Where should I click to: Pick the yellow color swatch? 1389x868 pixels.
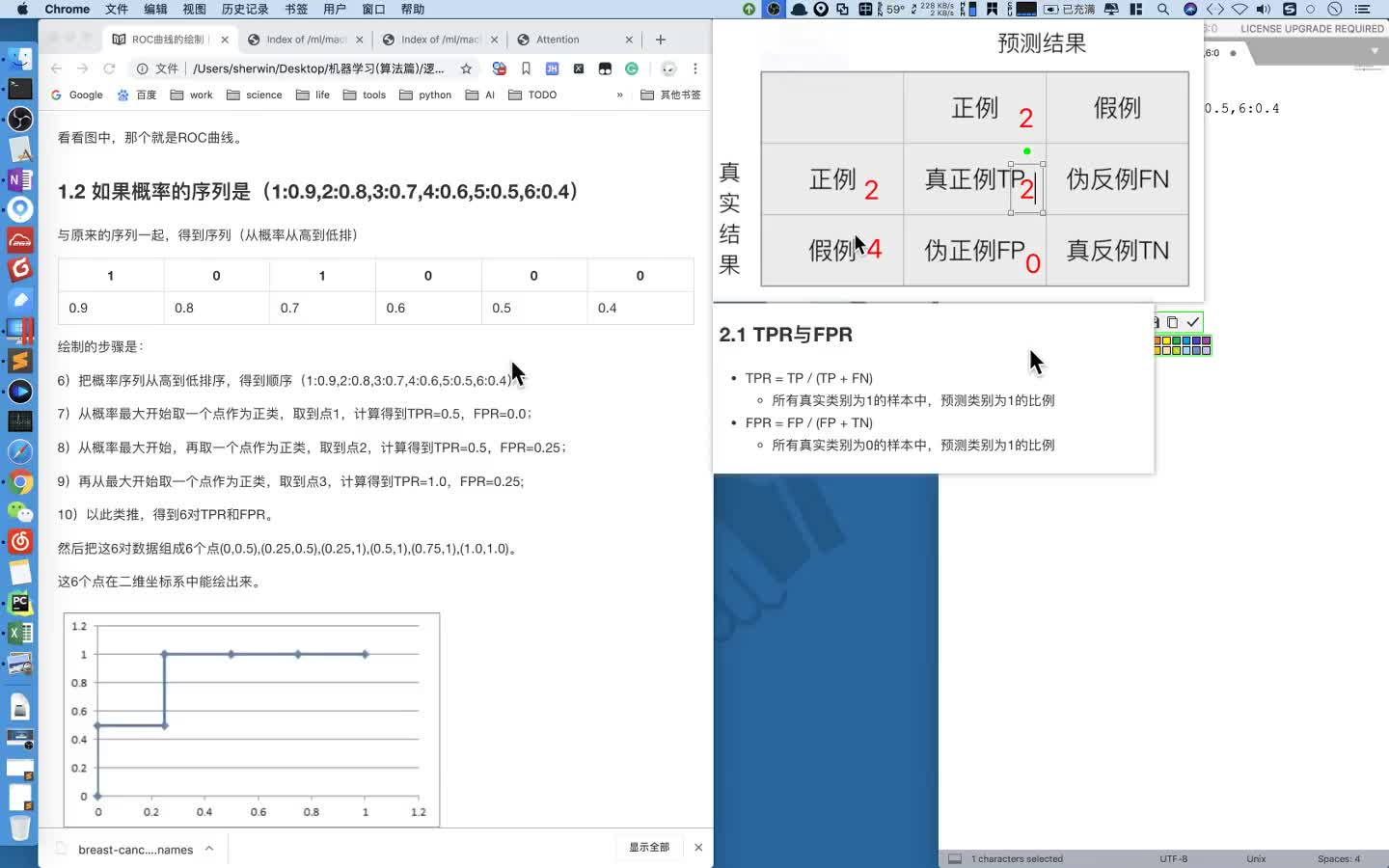pos(1167,340)
